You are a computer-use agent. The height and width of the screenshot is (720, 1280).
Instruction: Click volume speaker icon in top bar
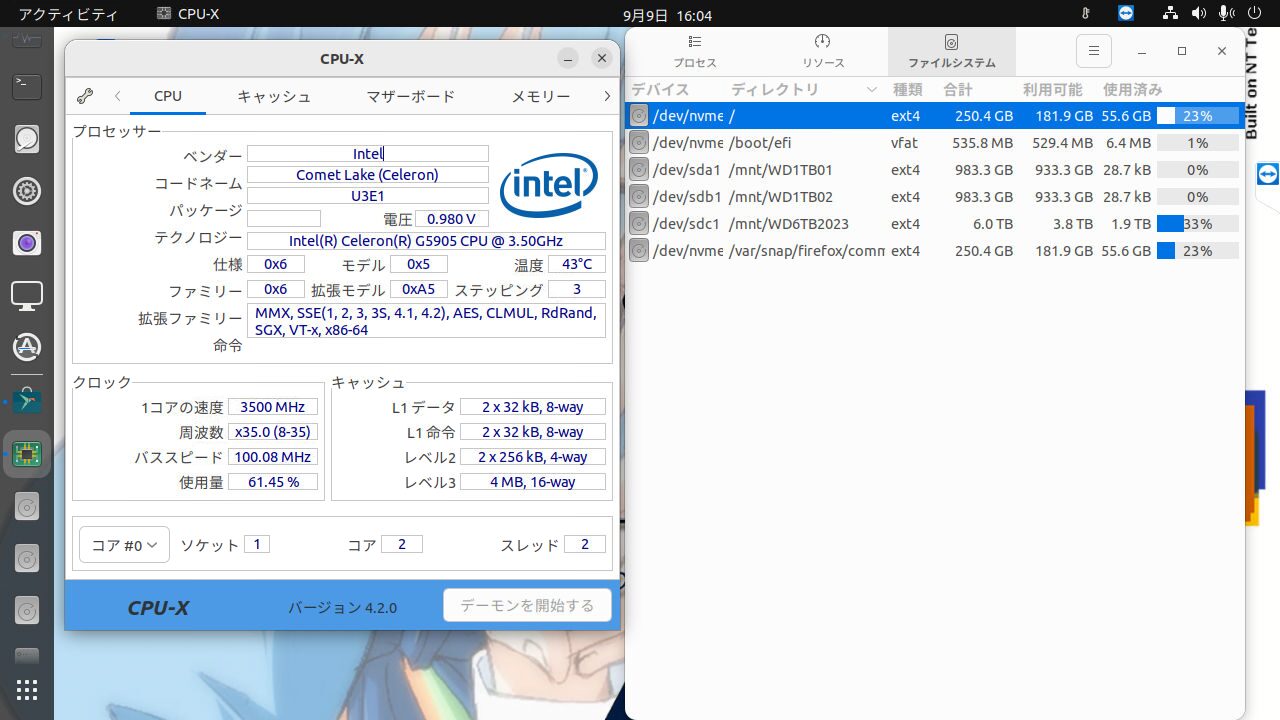1199,14
